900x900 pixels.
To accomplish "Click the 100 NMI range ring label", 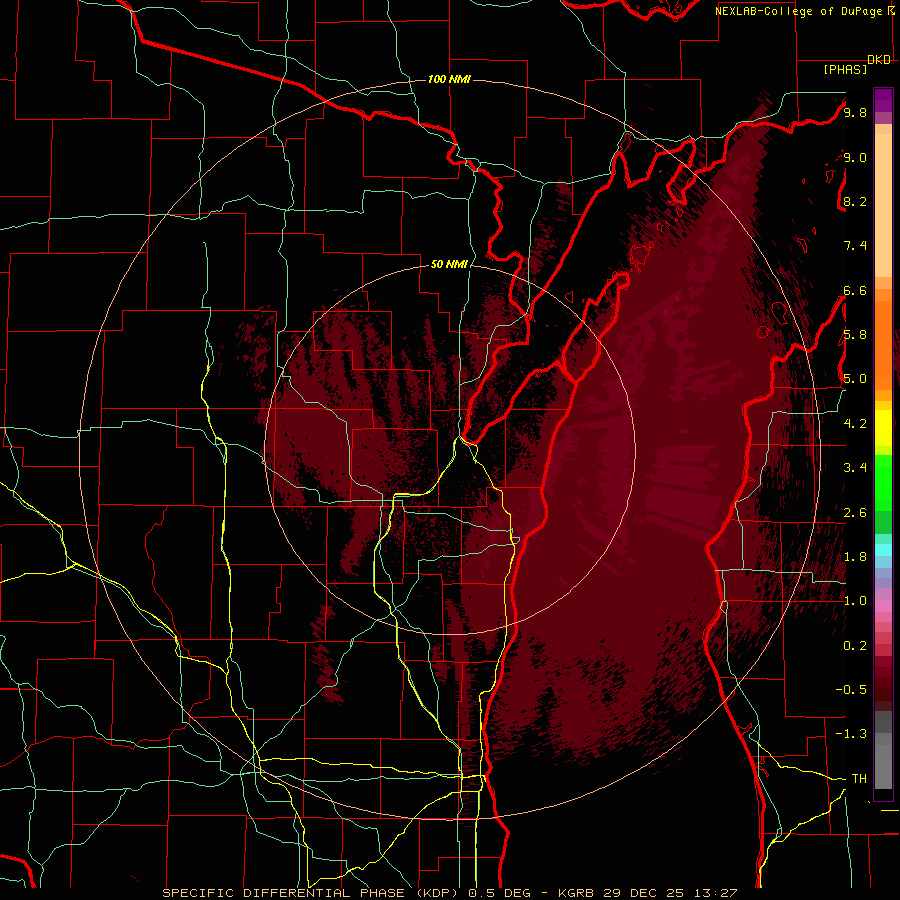I will coord(449,79).
